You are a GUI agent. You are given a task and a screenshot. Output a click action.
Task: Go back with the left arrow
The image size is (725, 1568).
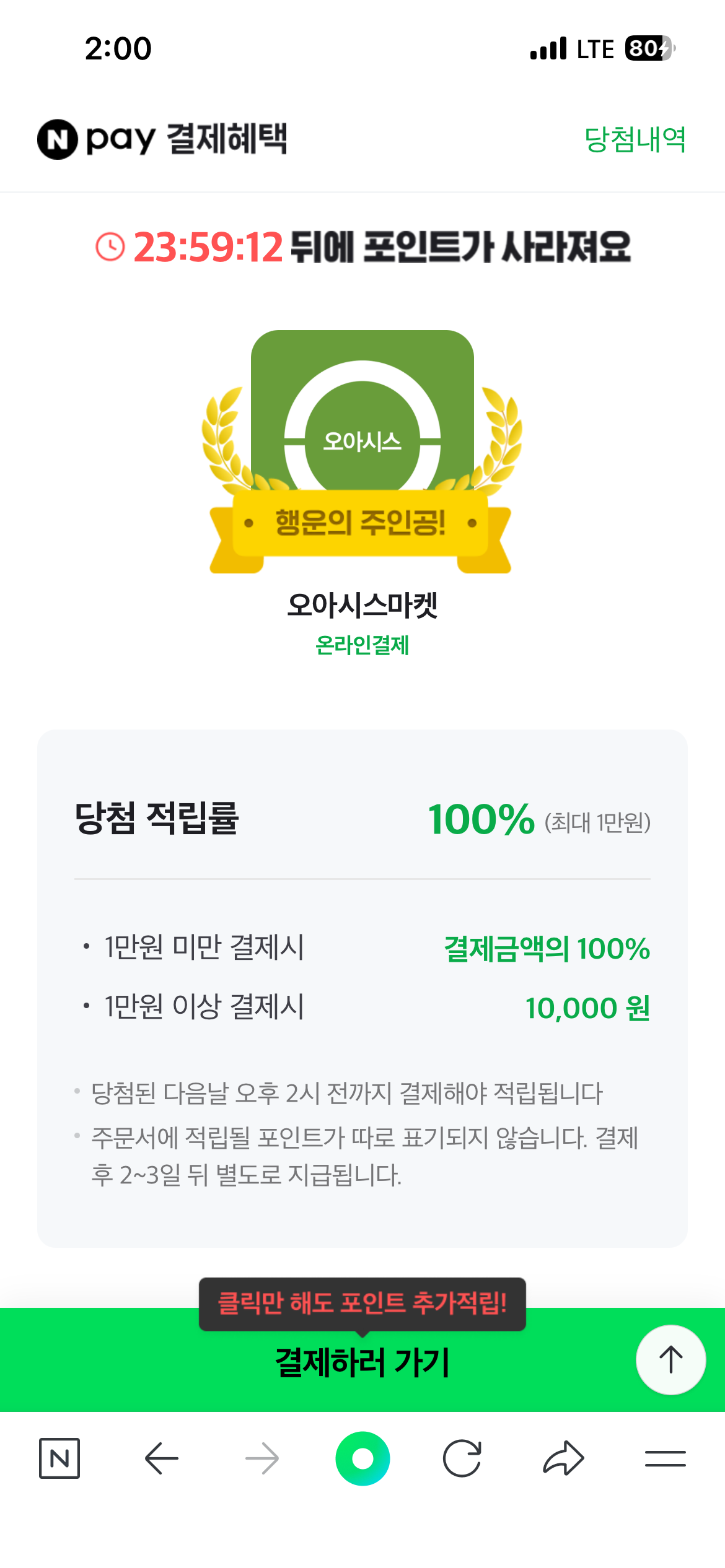pyautogui.click(x=161, y=1458)
